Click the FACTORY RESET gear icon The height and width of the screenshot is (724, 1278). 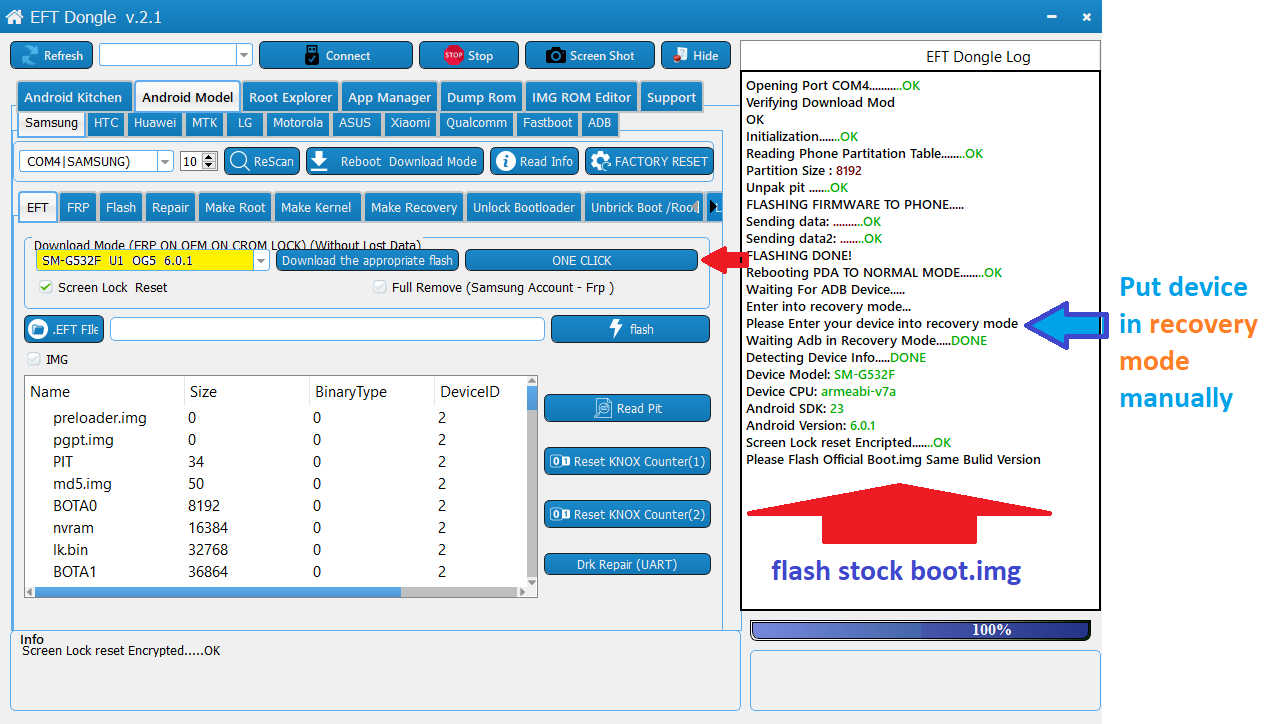[600, 161]
